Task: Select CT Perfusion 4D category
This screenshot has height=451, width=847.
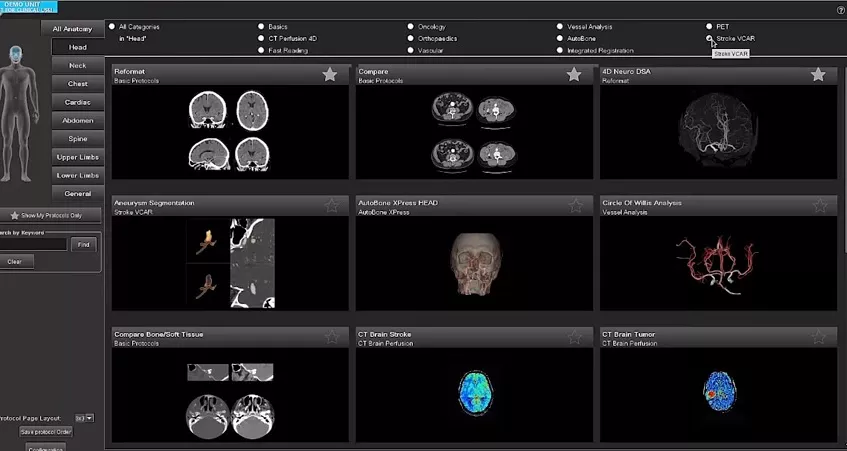Action: coord(261,38)
